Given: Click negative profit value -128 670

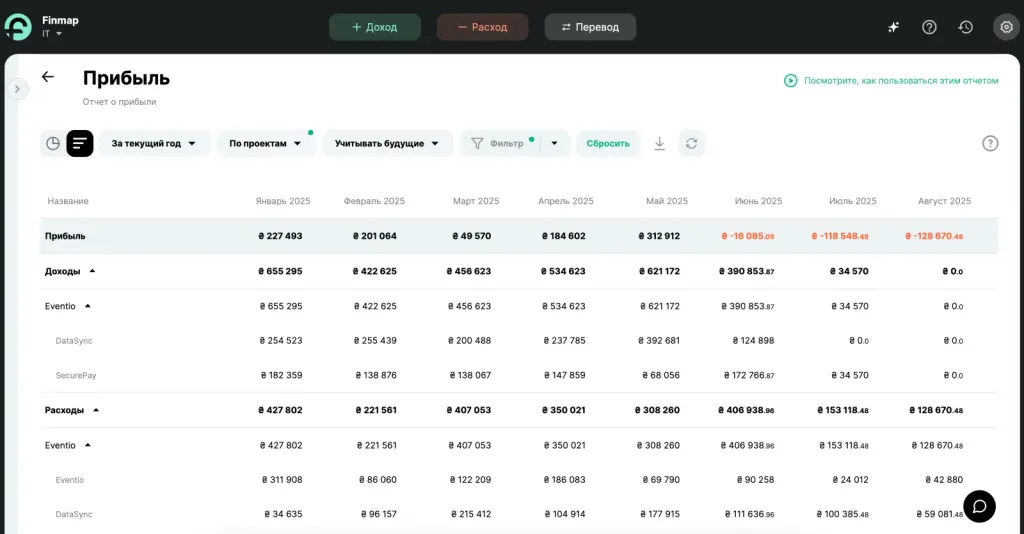Looking at the screenshot, I should tap(934, 236).
